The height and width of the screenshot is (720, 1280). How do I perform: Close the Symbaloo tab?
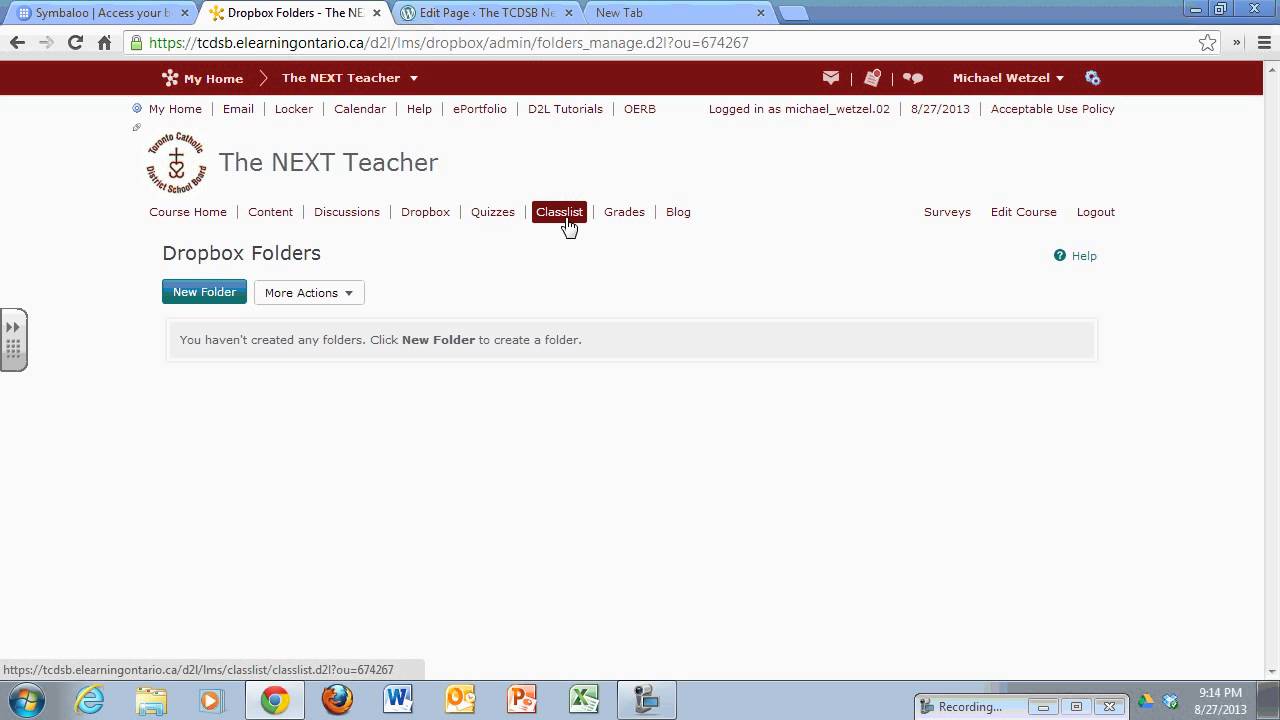point(184,13)
